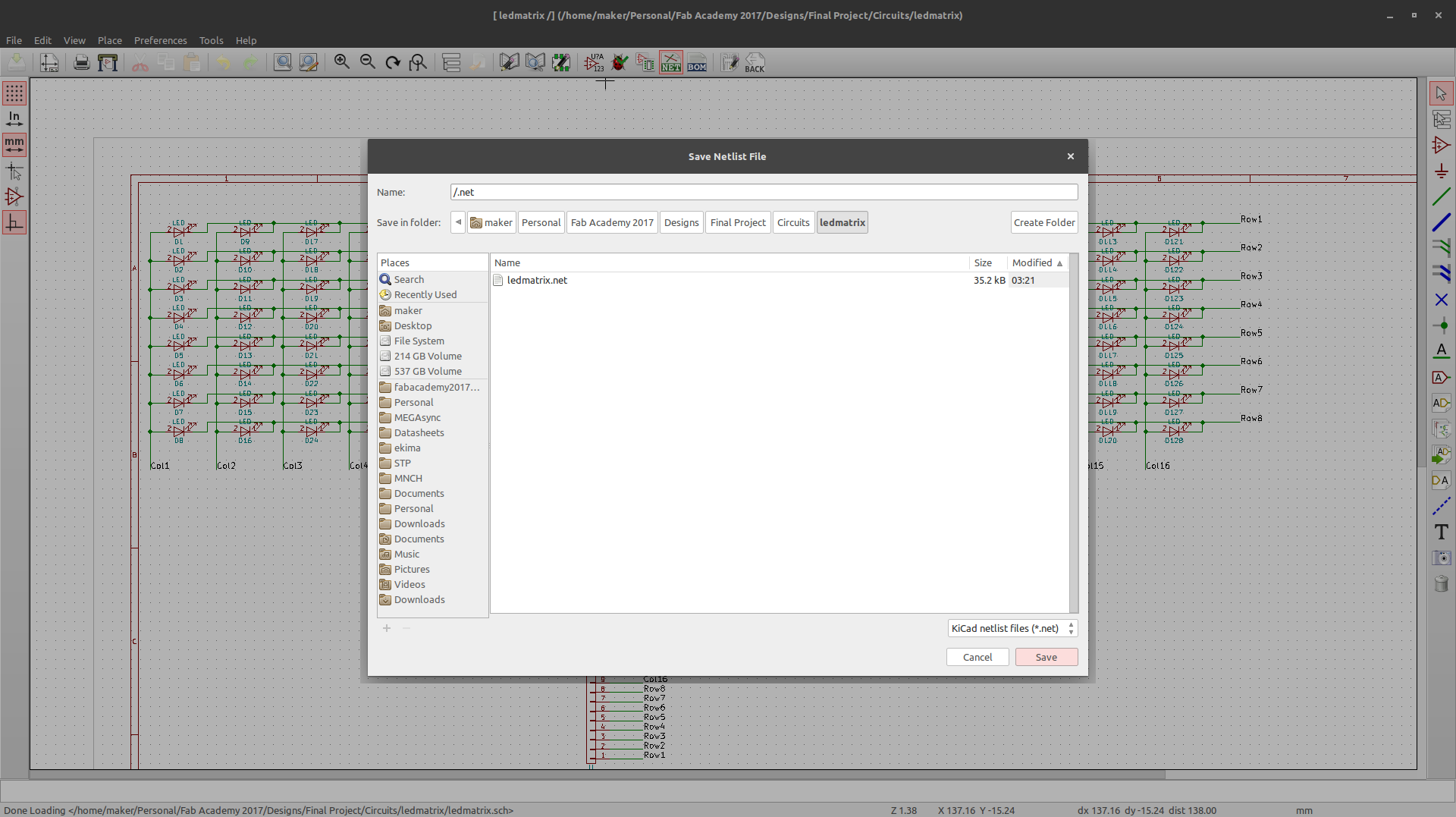This screenshot has height=817, width=1456.
Task: Go to Fab Academy 2017 path folder
Action: 612,222
